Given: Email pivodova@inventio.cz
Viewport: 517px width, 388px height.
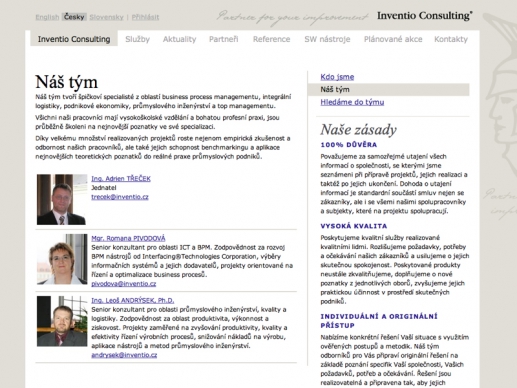Looking at the screenshot, I should (123, 284).
